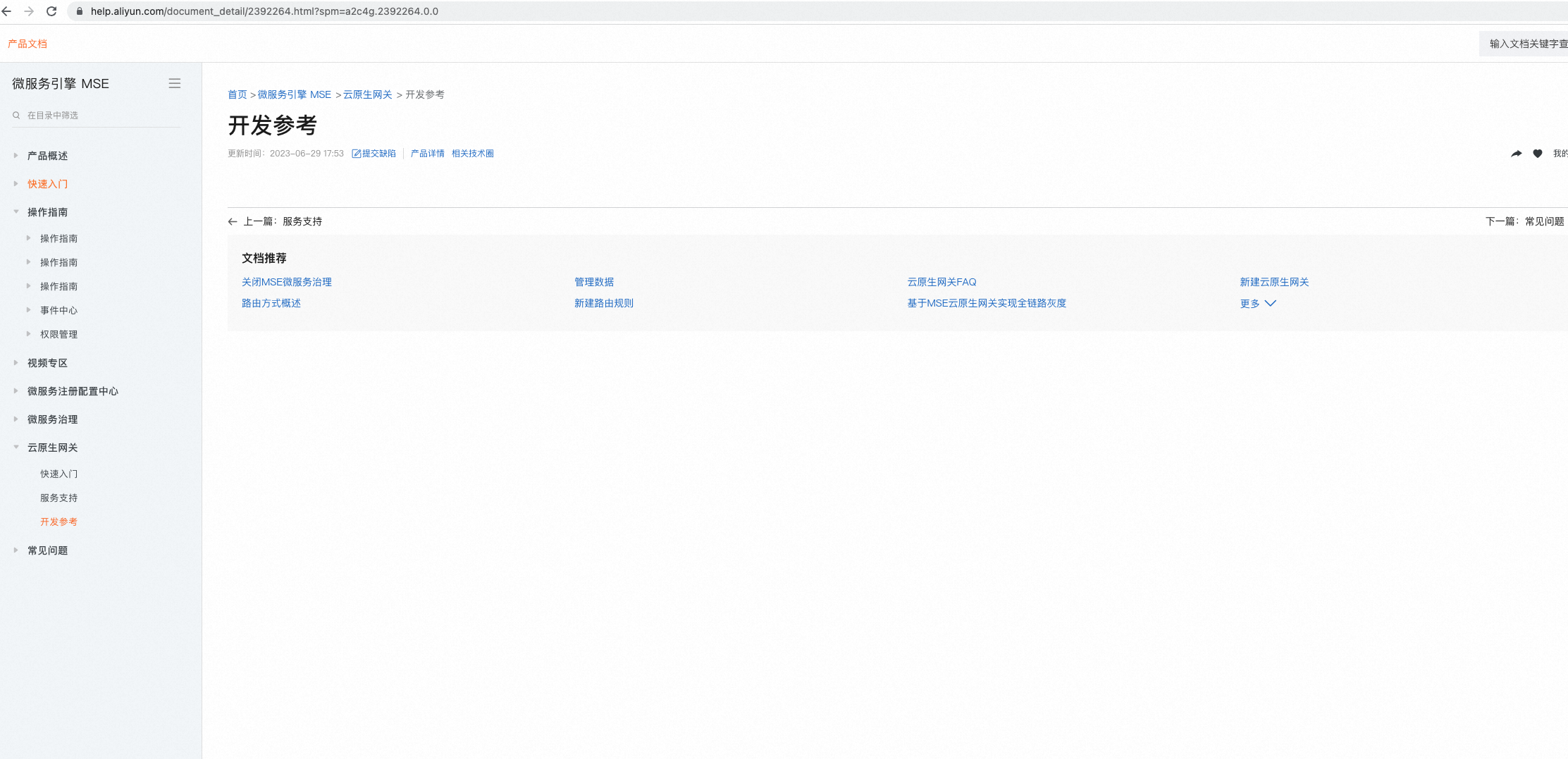Select 事件中心 tree item
The height and width of the screenshot is (759, 1568).
click(58, 310)
